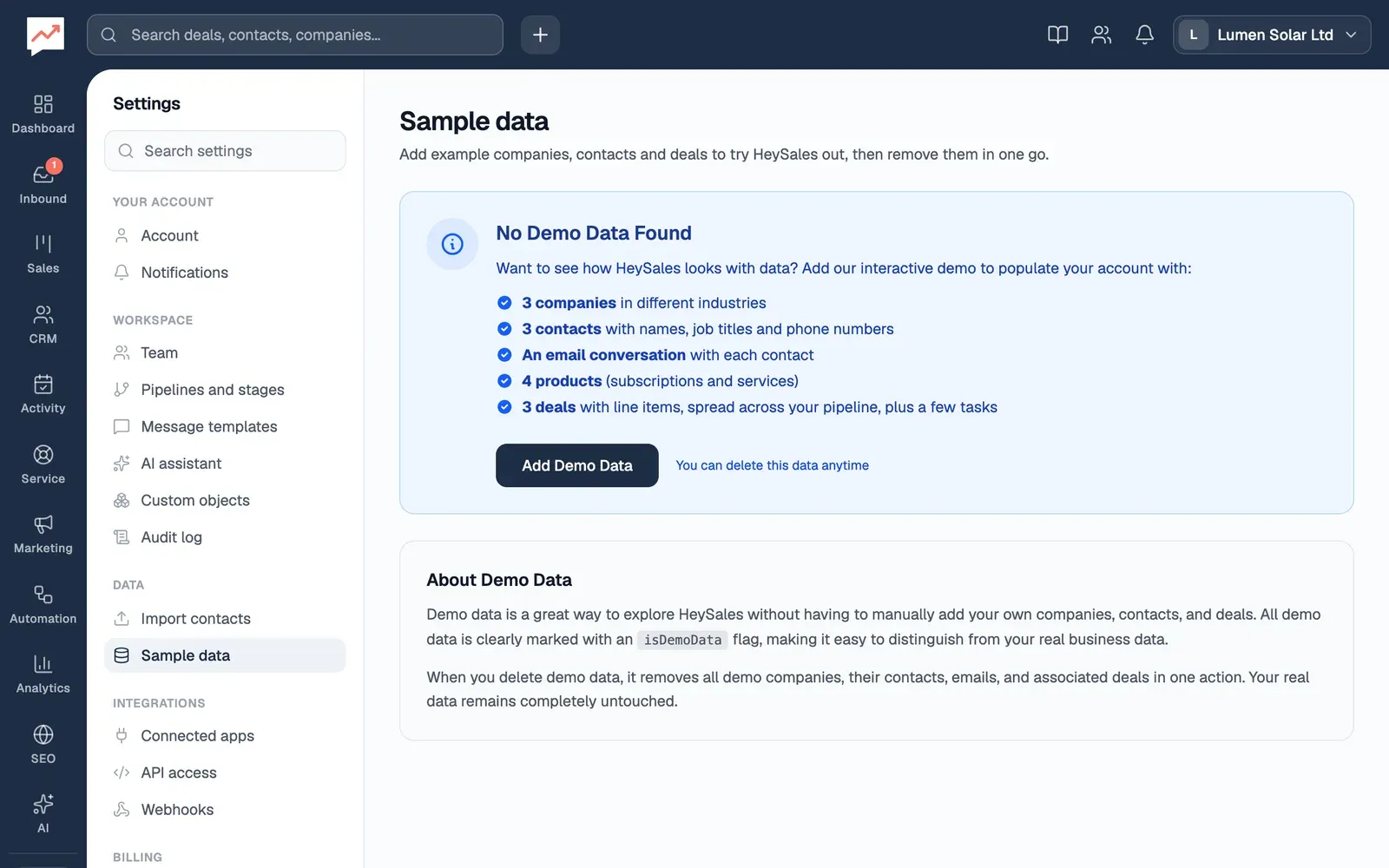The width and height of the screenshot is (1389, 868).
Task: Click the 'No Demo Data Found' heading
Action: point(594,233)
